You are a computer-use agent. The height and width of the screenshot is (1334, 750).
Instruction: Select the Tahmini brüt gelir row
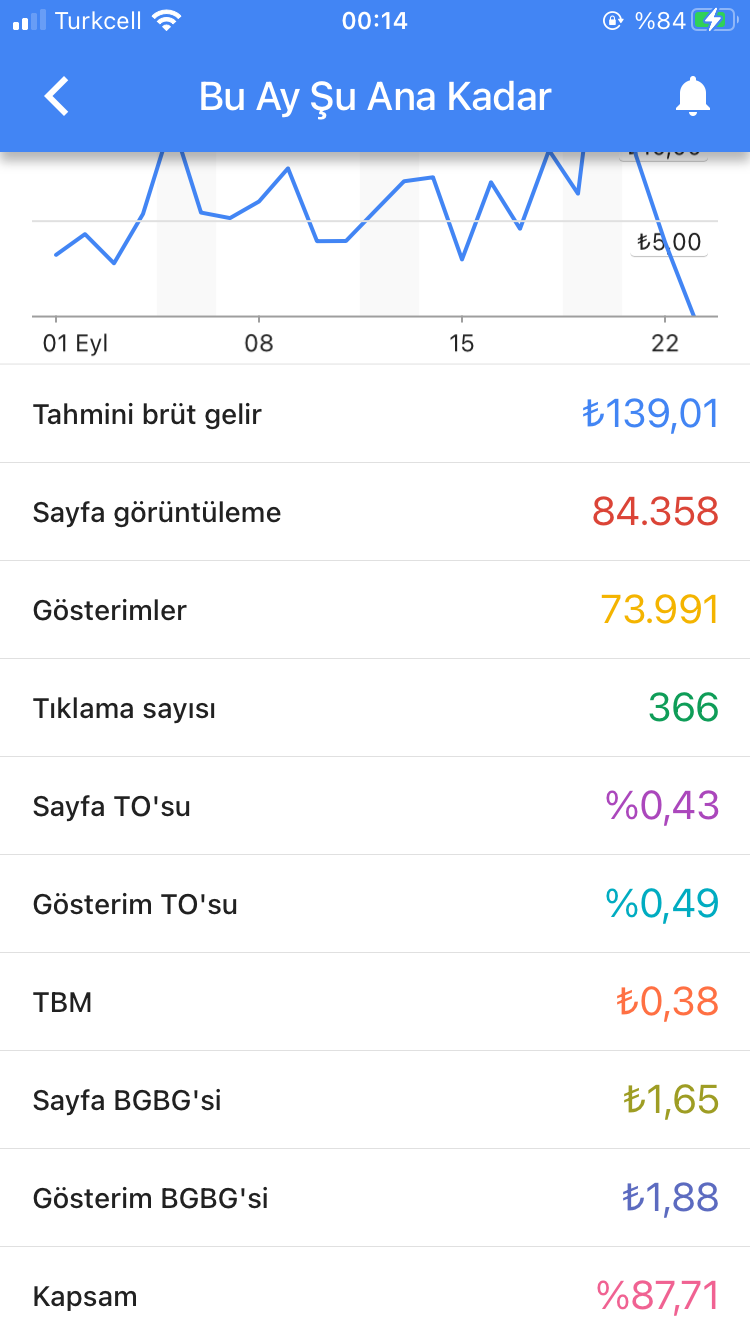point(375,414)
